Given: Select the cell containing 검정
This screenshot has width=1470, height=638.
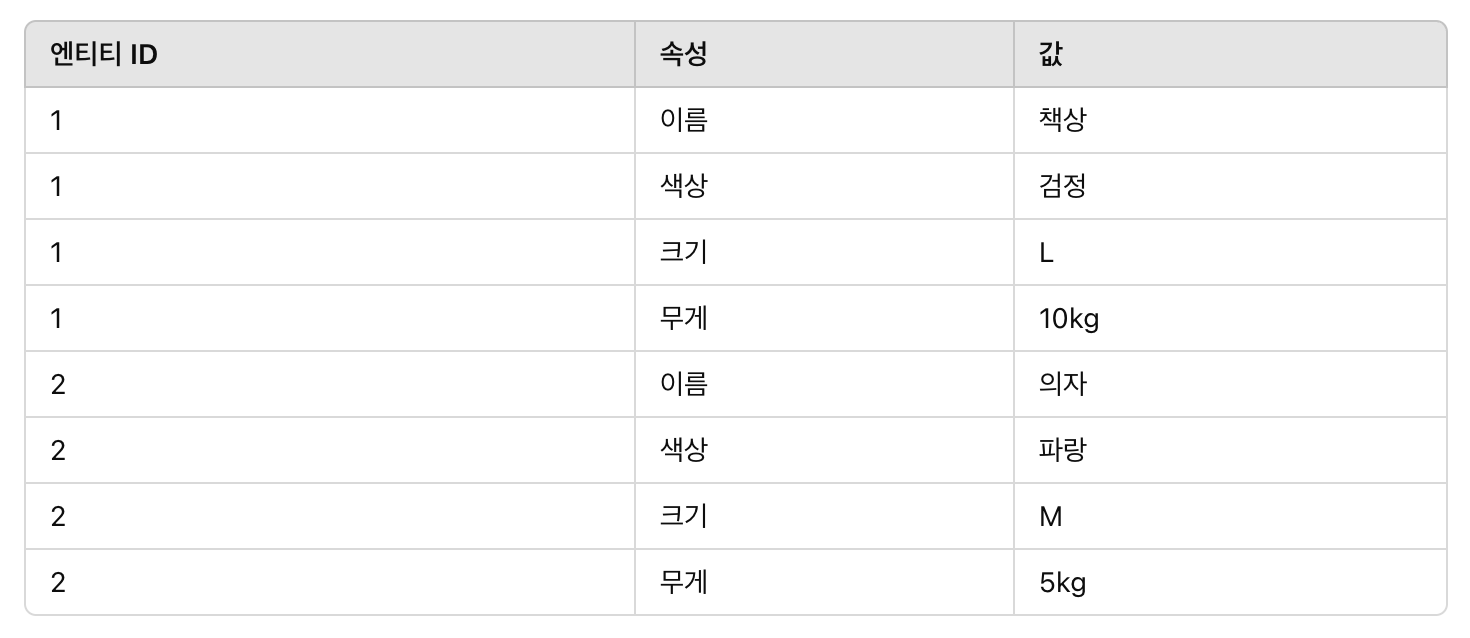Looking at the screenshot, I should (x=1230, y=186).
